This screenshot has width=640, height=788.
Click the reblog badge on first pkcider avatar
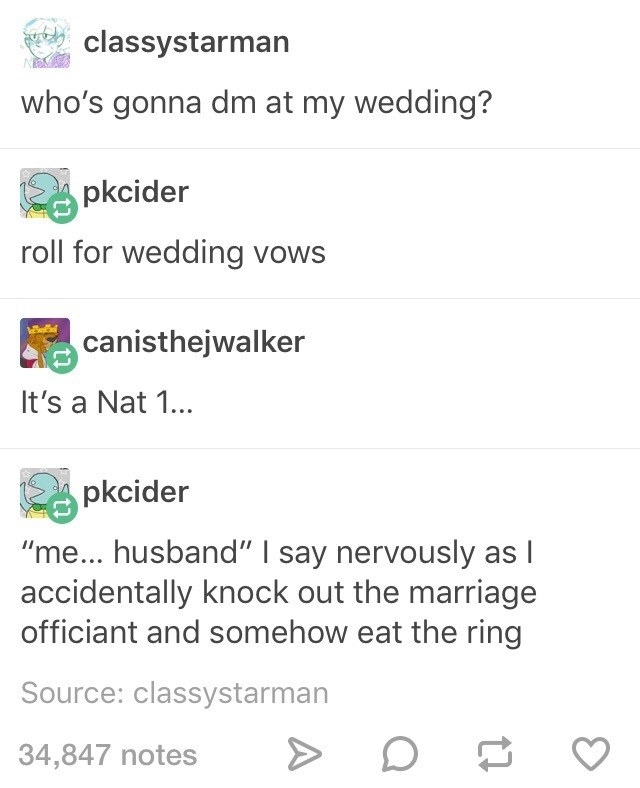pos(63,208)
